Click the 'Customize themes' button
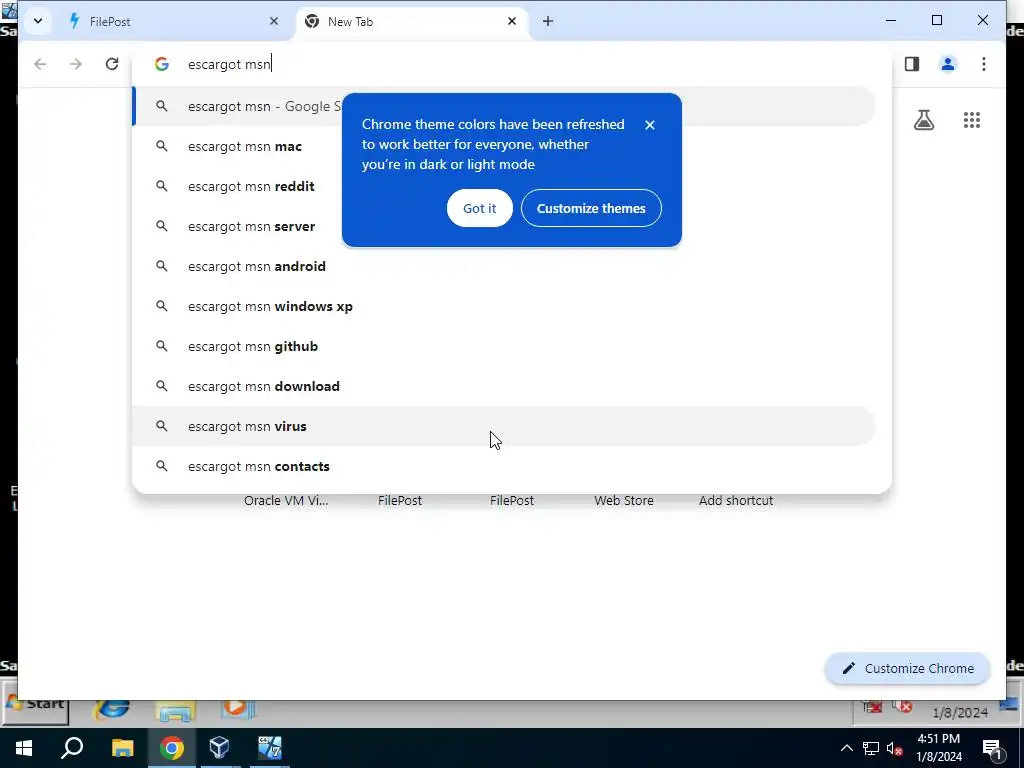Screen dimensions: 1024x768 (591, 208)
